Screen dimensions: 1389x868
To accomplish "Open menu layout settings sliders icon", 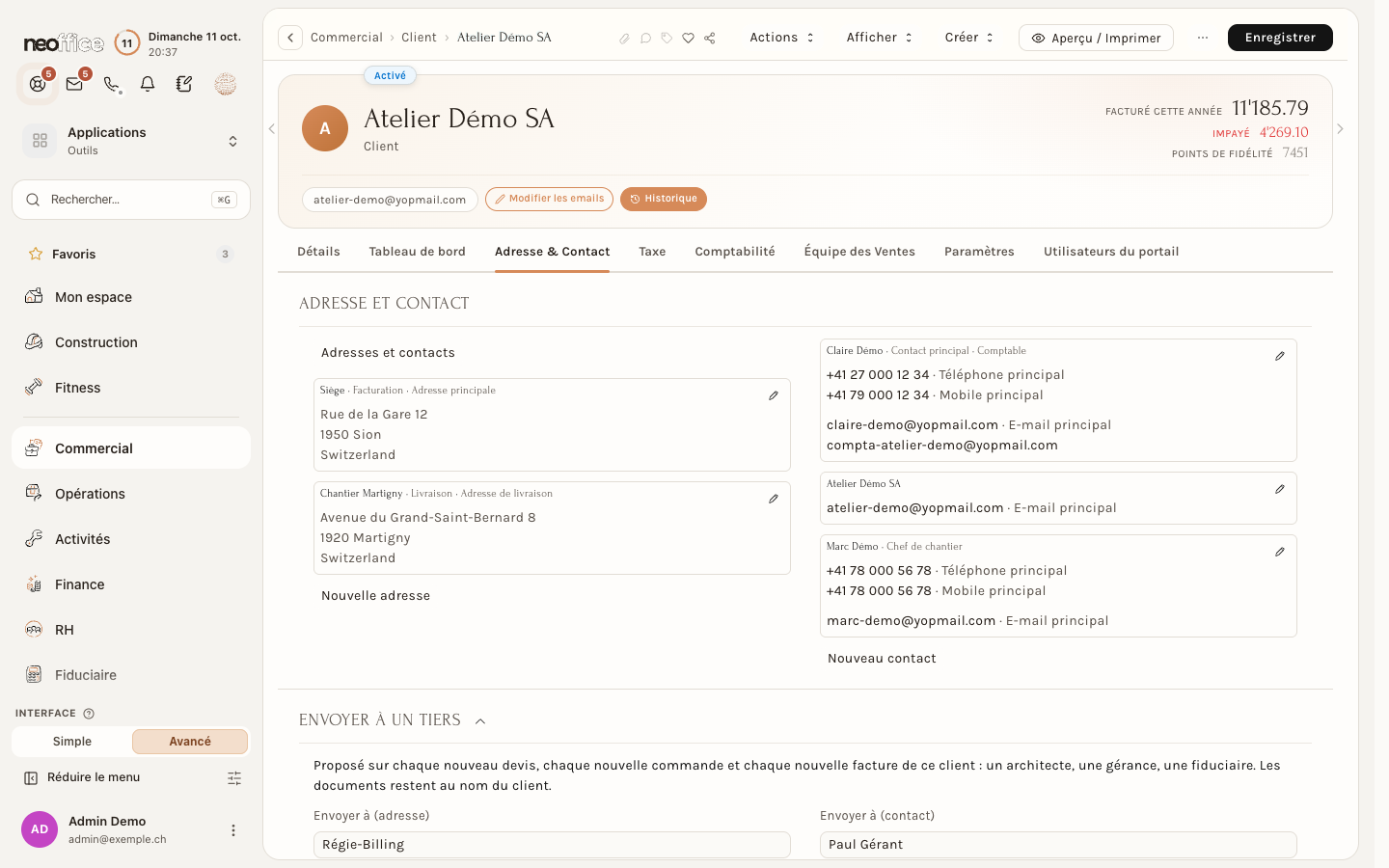I will [234, 778].
